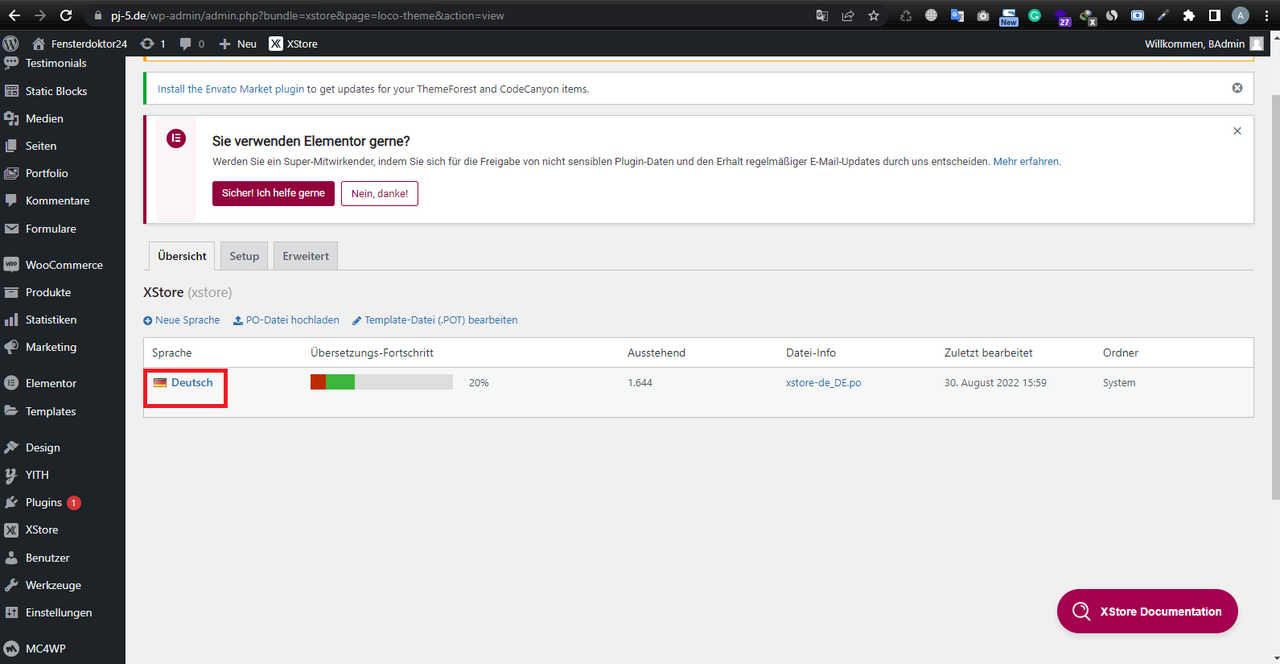The width and height of the screenshot is (1280, 664).
Task: Open xstore-de_DE.po file info link
Action: [823, 383]
